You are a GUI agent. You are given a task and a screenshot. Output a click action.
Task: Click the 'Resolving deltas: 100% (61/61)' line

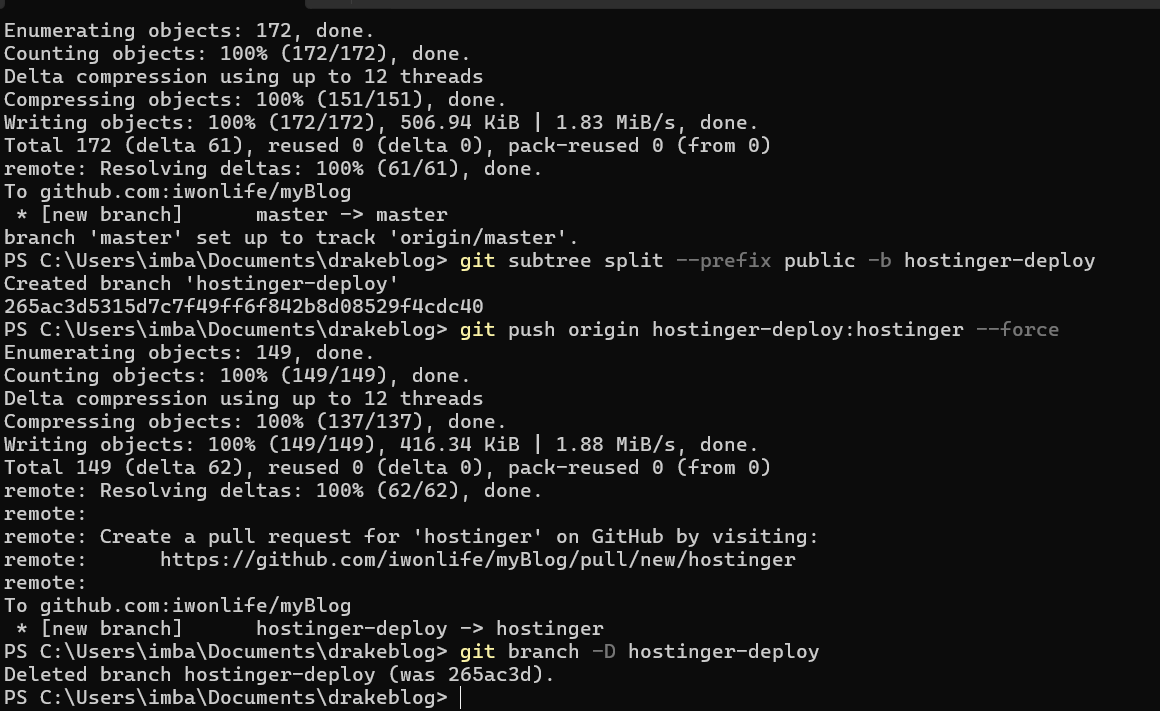(x=273, y=169)
